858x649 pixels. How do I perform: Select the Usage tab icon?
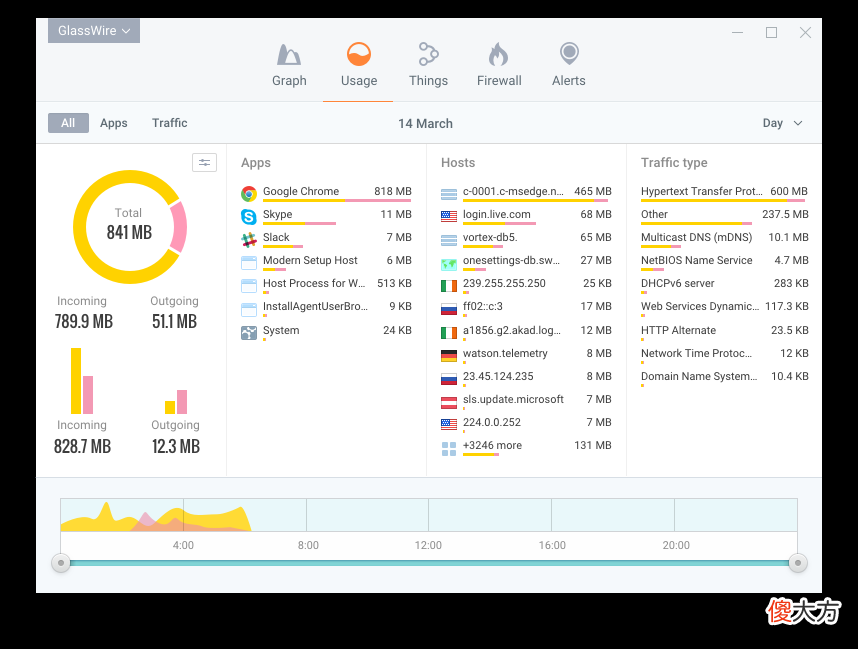pyautogui.click(x=359, y=54)
